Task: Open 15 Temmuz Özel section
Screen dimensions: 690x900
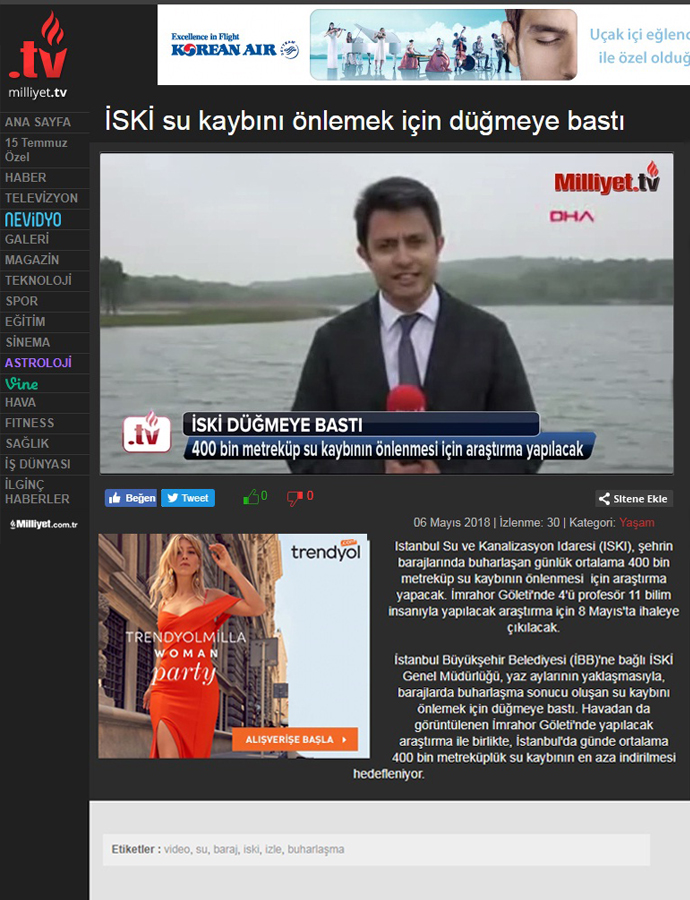Action: tap(36, 150)
